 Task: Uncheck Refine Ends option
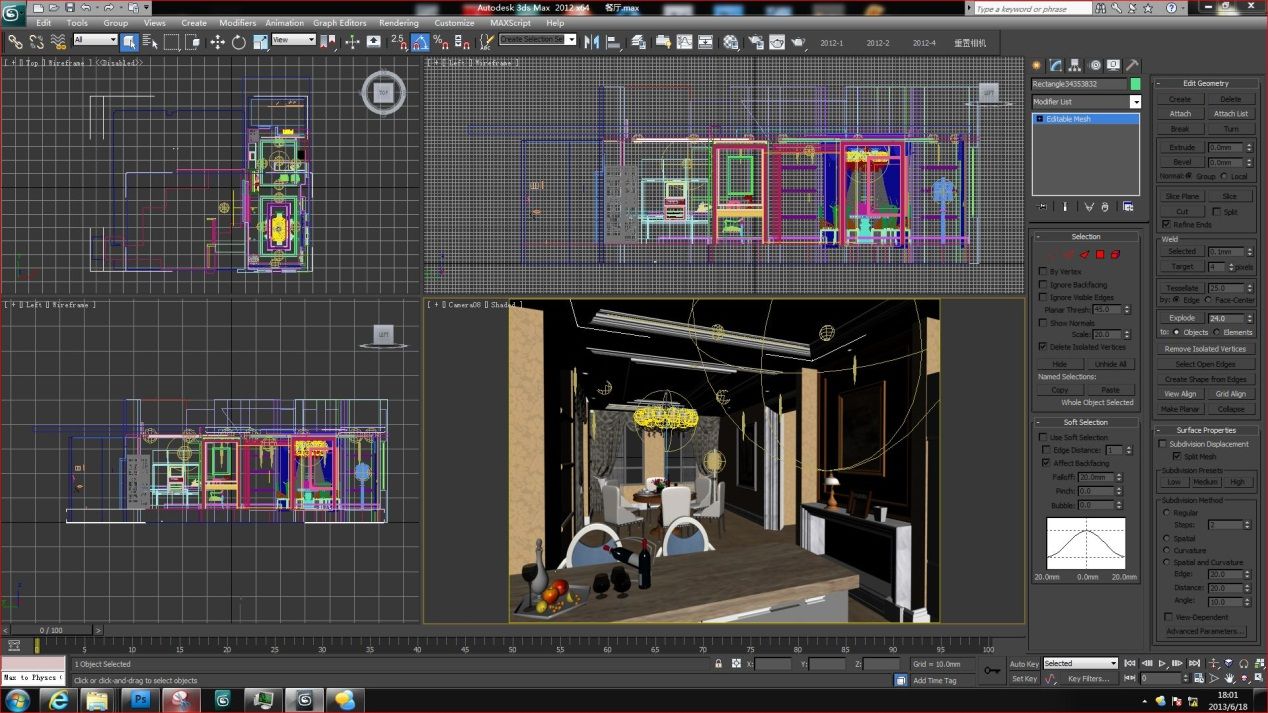[x=1166, y=225]
